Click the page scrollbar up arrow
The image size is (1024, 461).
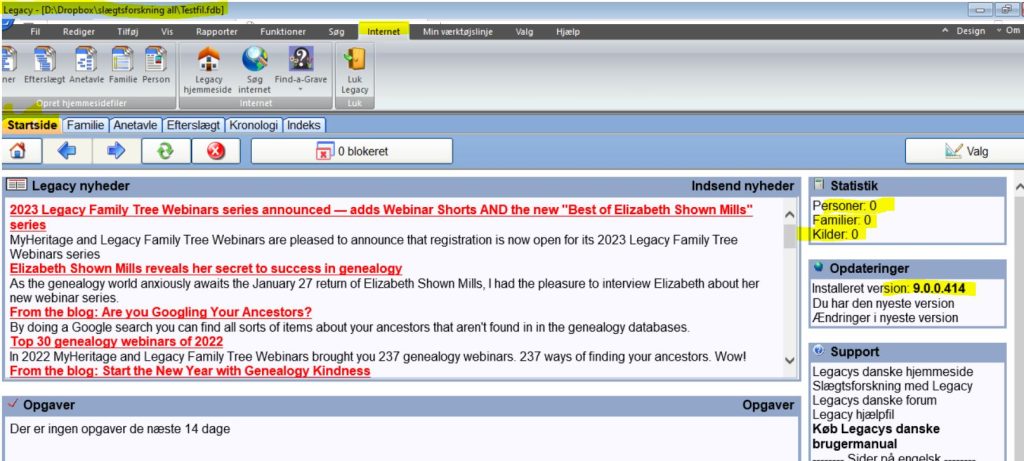(x=1019, y=187)
